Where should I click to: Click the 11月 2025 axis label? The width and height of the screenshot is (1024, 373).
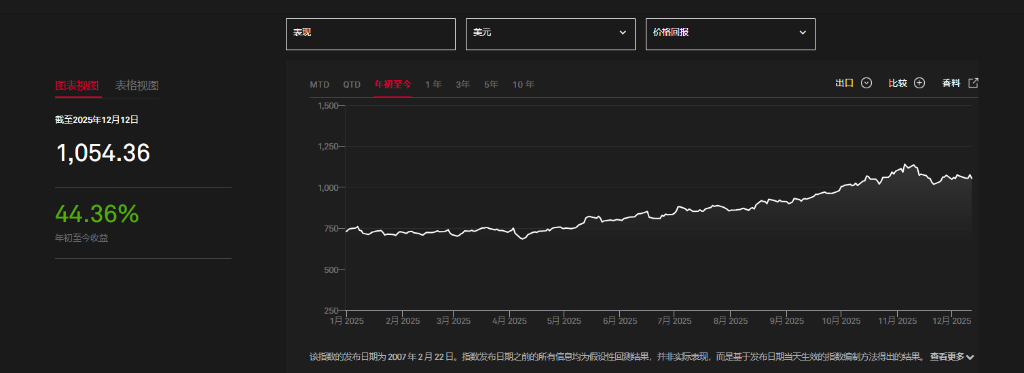(x=897, y=321)
